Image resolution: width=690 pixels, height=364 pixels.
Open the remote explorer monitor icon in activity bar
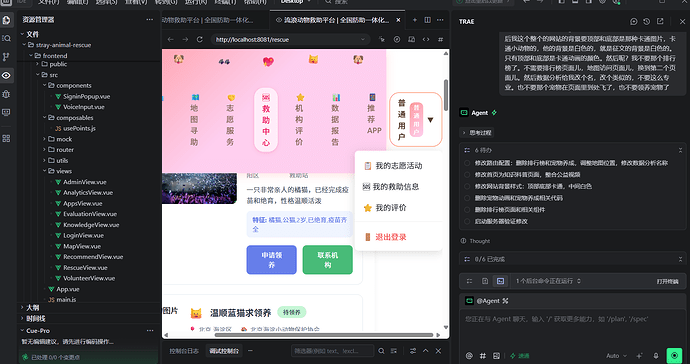point(6,112)
